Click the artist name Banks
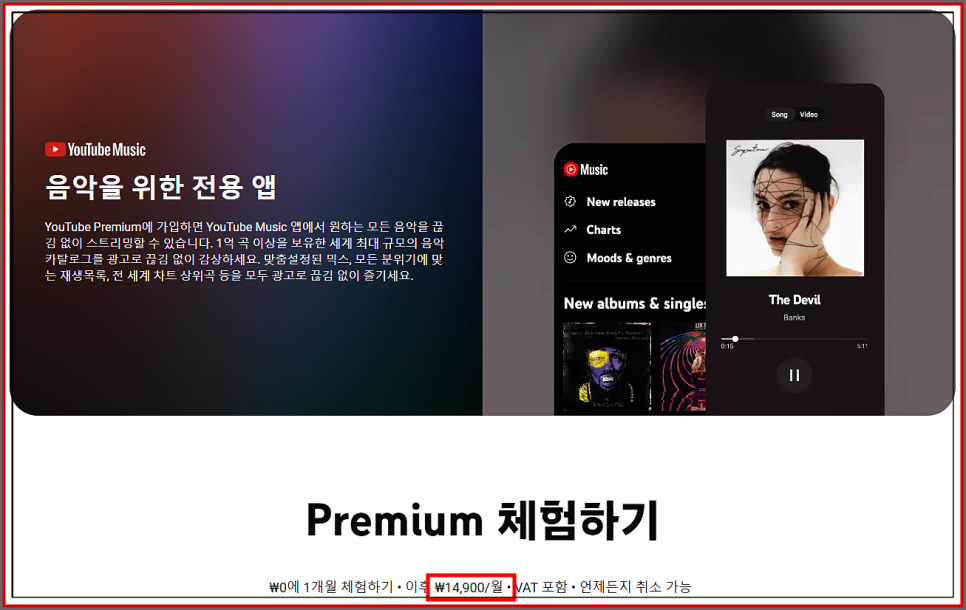966x610 pixels. [x=794, y=317]
